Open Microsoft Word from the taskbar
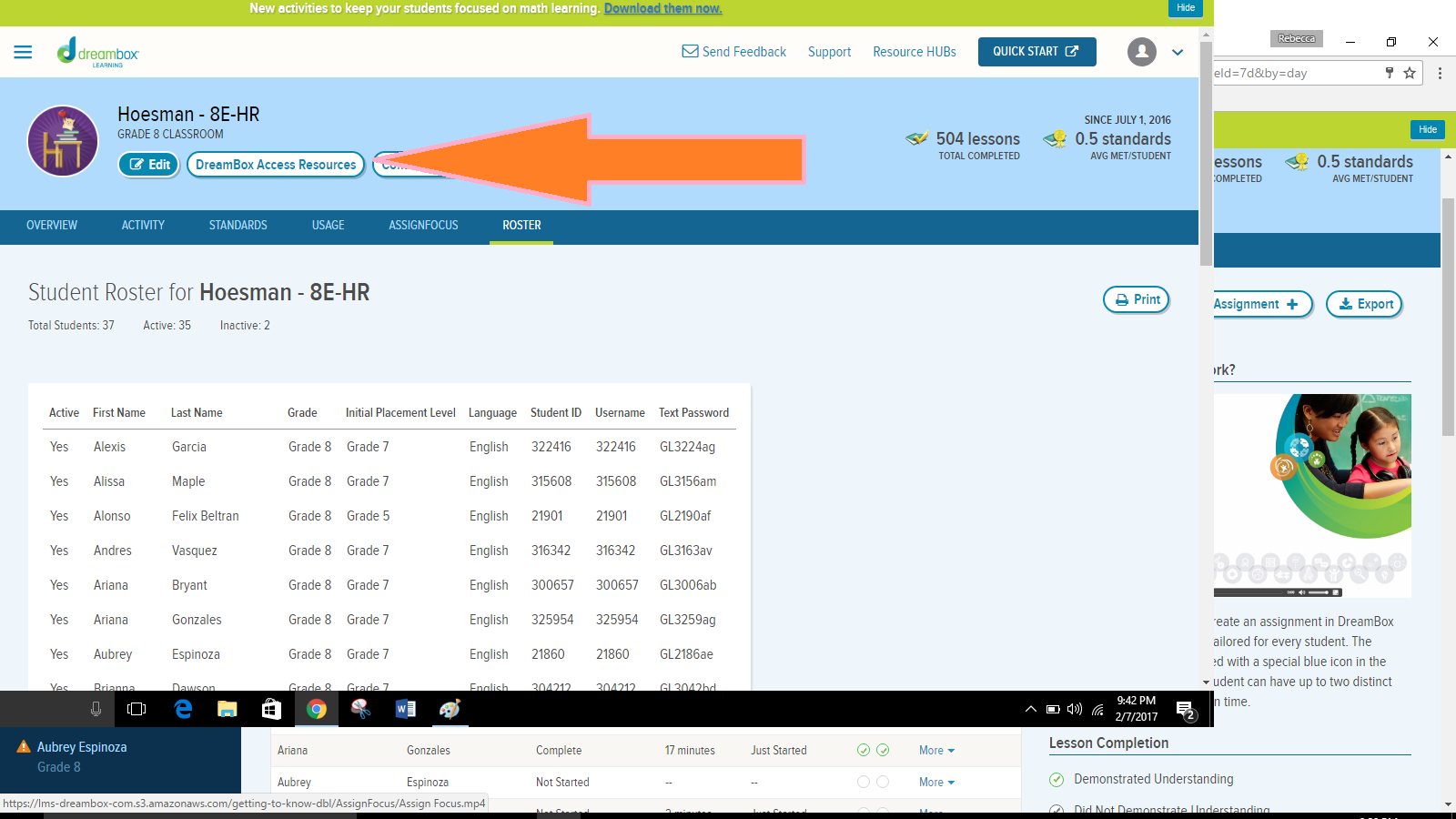 (x=406, y=709)
